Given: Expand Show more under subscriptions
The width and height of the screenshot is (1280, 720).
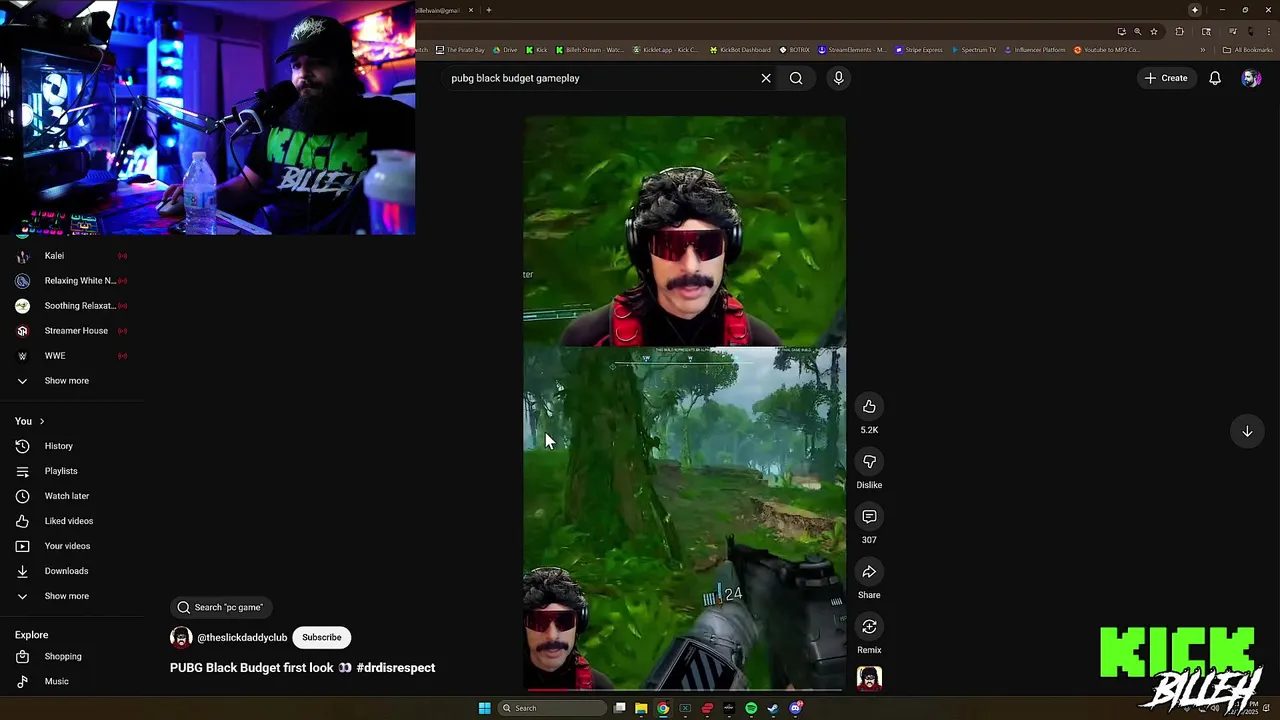Looking at the screenshot, I should coord(72,381).
